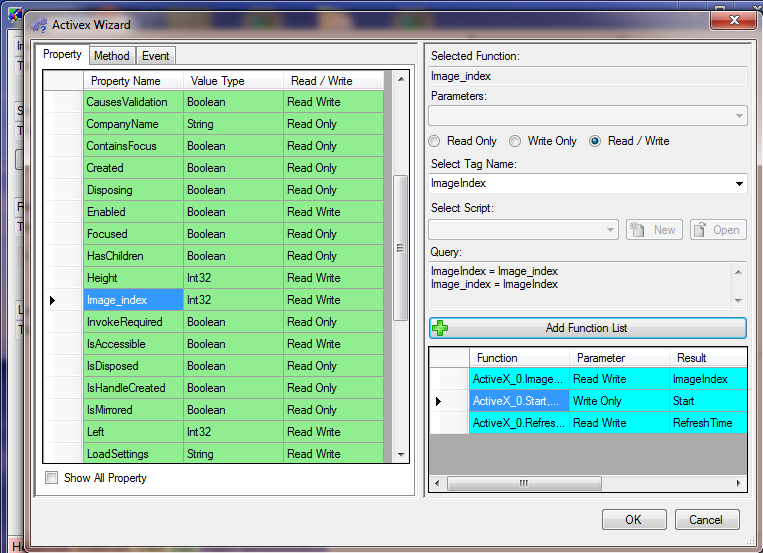Click the row arrow beside Image_index
This screenshot has width=763, height=553.
[52, 300]
